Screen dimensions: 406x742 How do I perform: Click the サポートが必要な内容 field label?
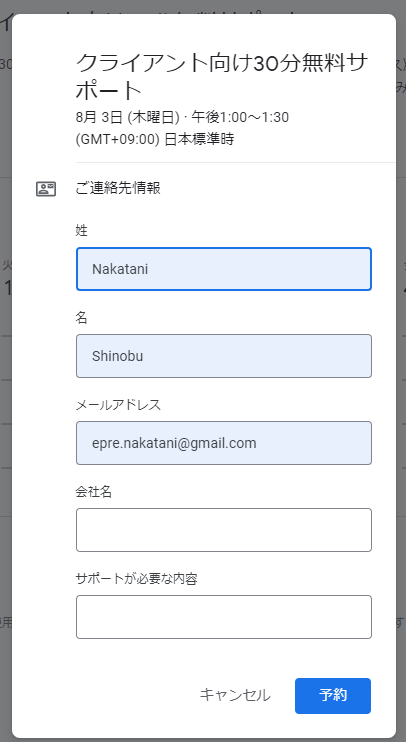(137, 578)
